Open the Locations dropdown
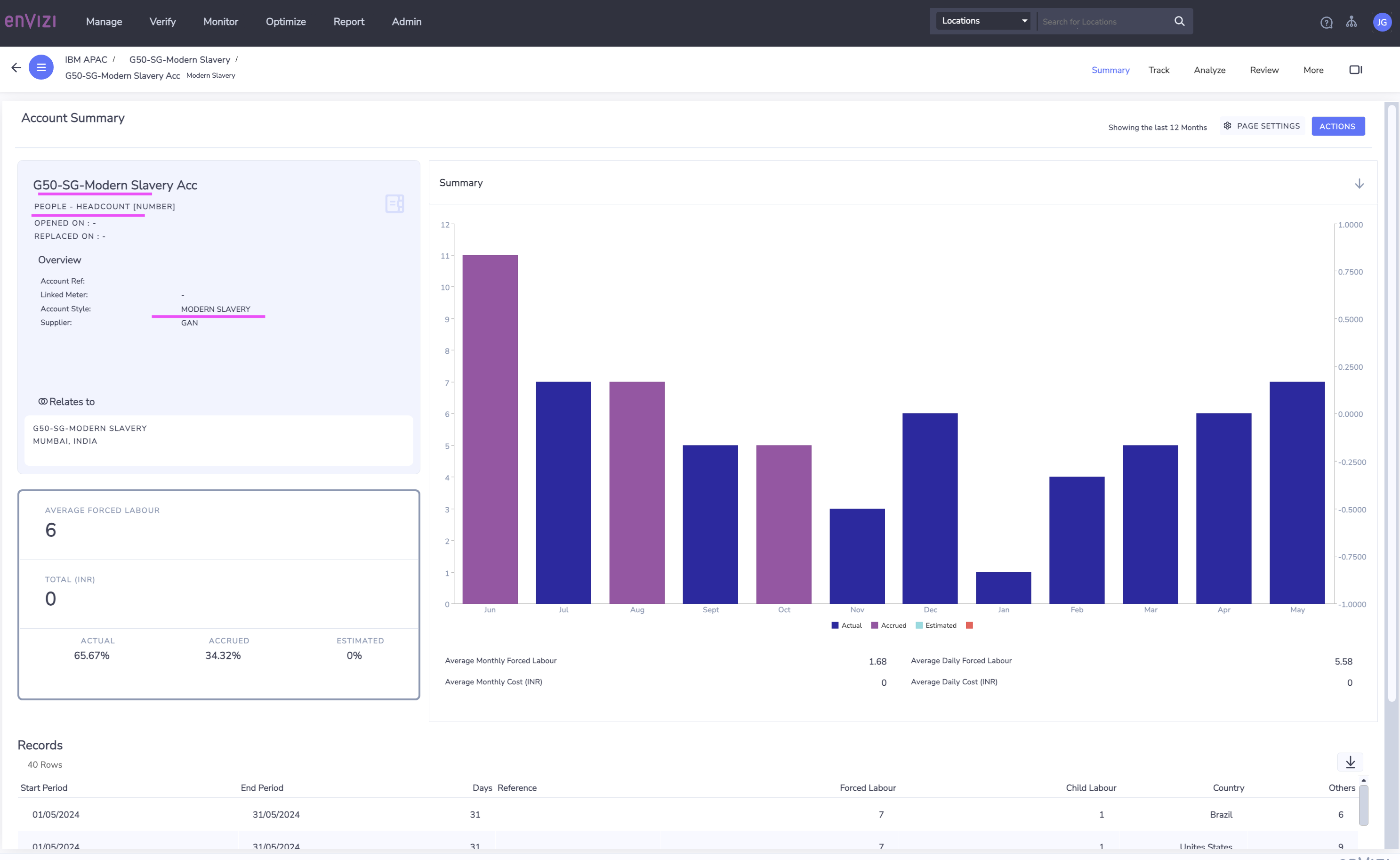The image size is (1400, 860). (x=982, y=20)
